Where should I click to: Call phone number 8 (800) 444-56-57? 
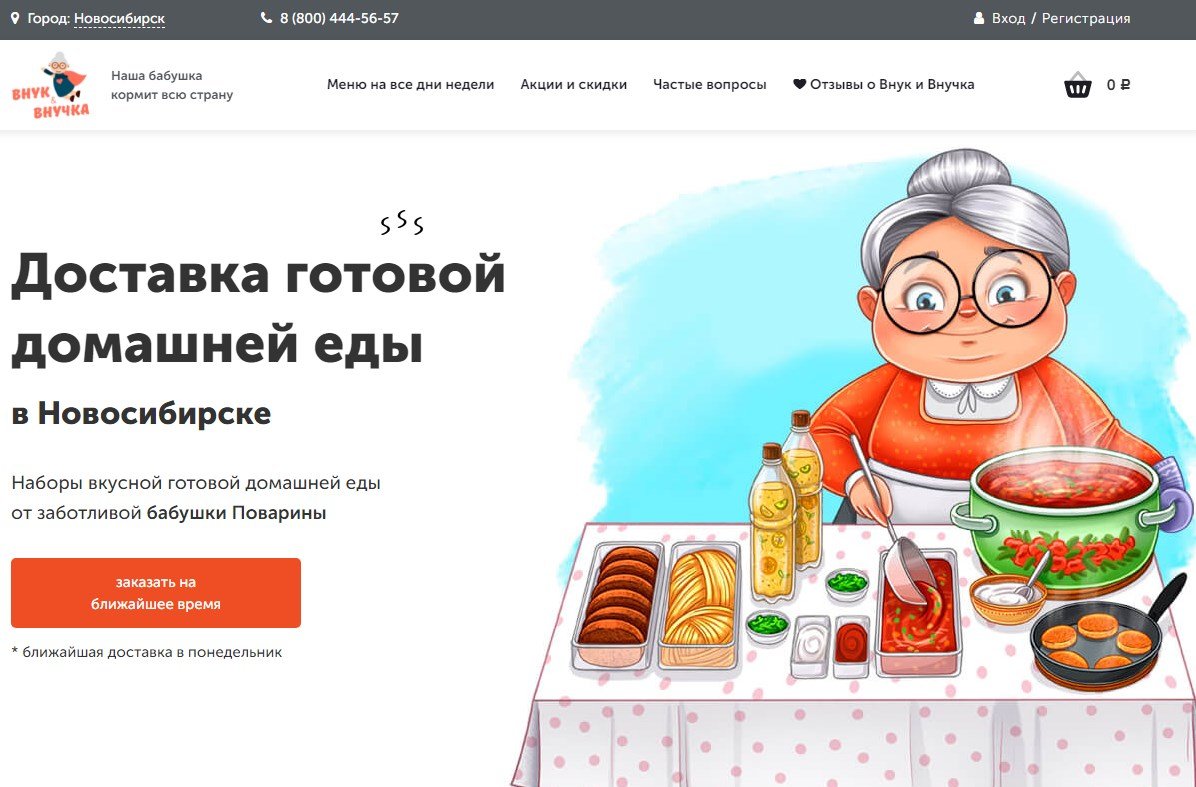(339, 18)
